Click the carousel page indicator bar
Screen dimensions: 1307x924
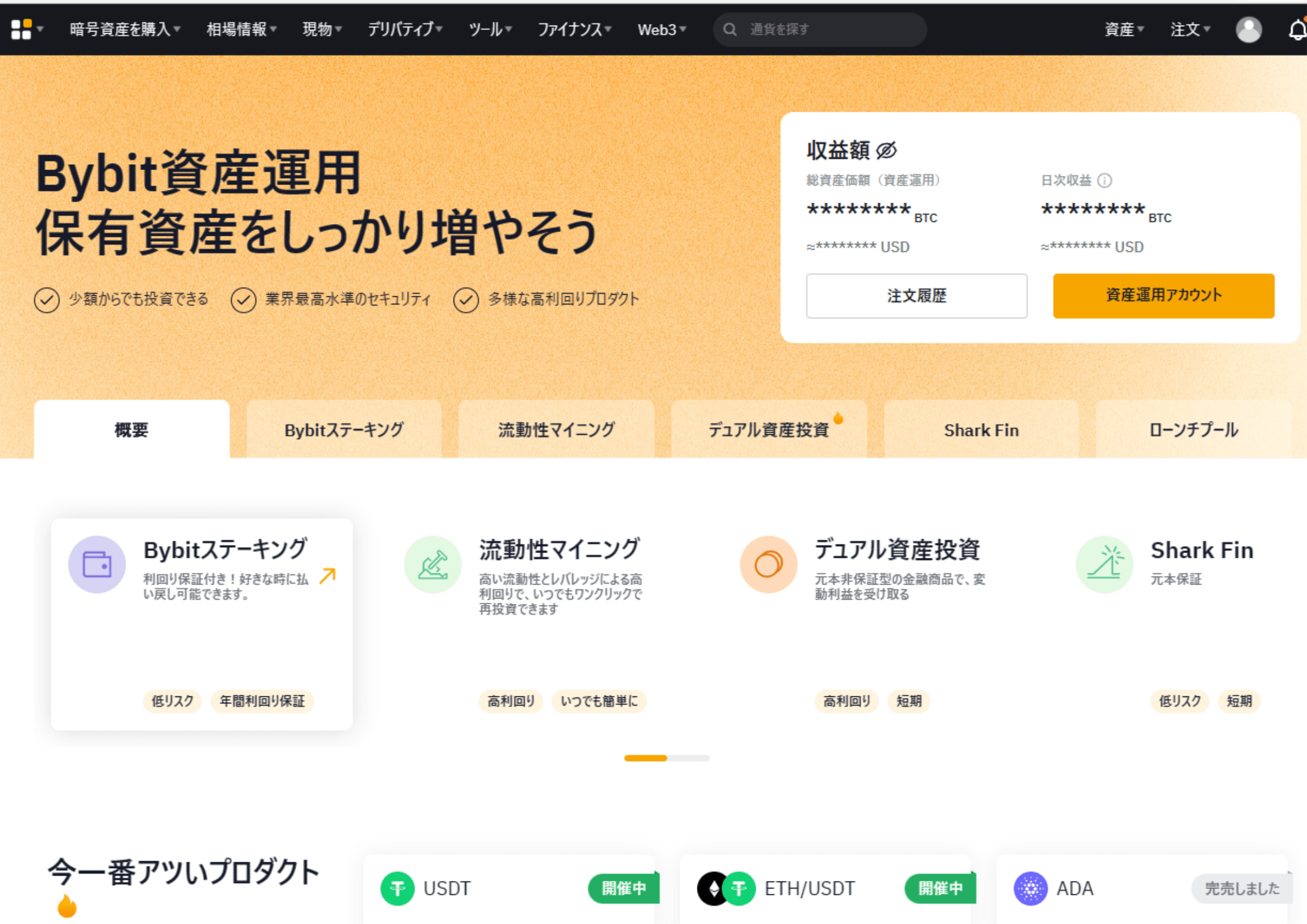[x=667, y=758]
